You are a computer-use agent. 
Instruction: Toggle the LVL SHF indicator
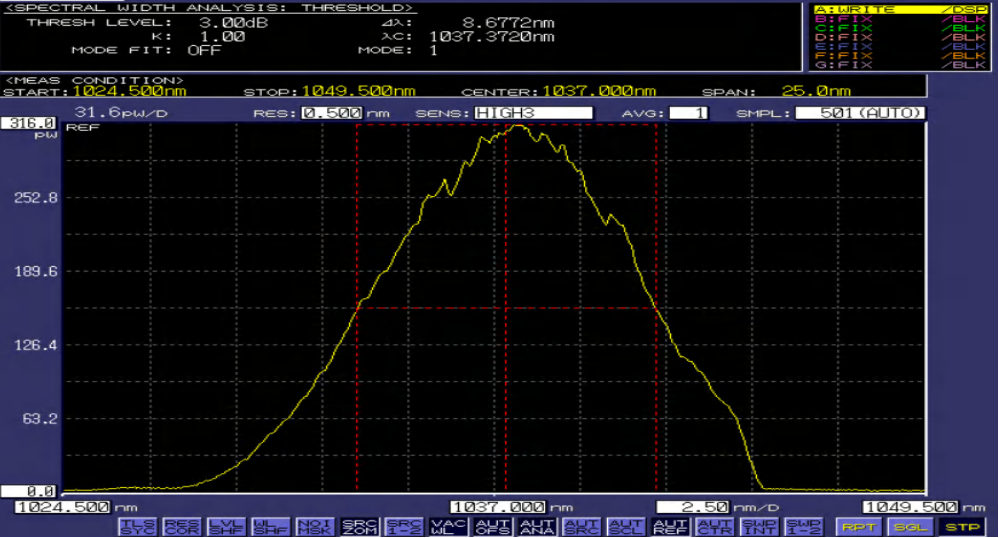(226, 526)
